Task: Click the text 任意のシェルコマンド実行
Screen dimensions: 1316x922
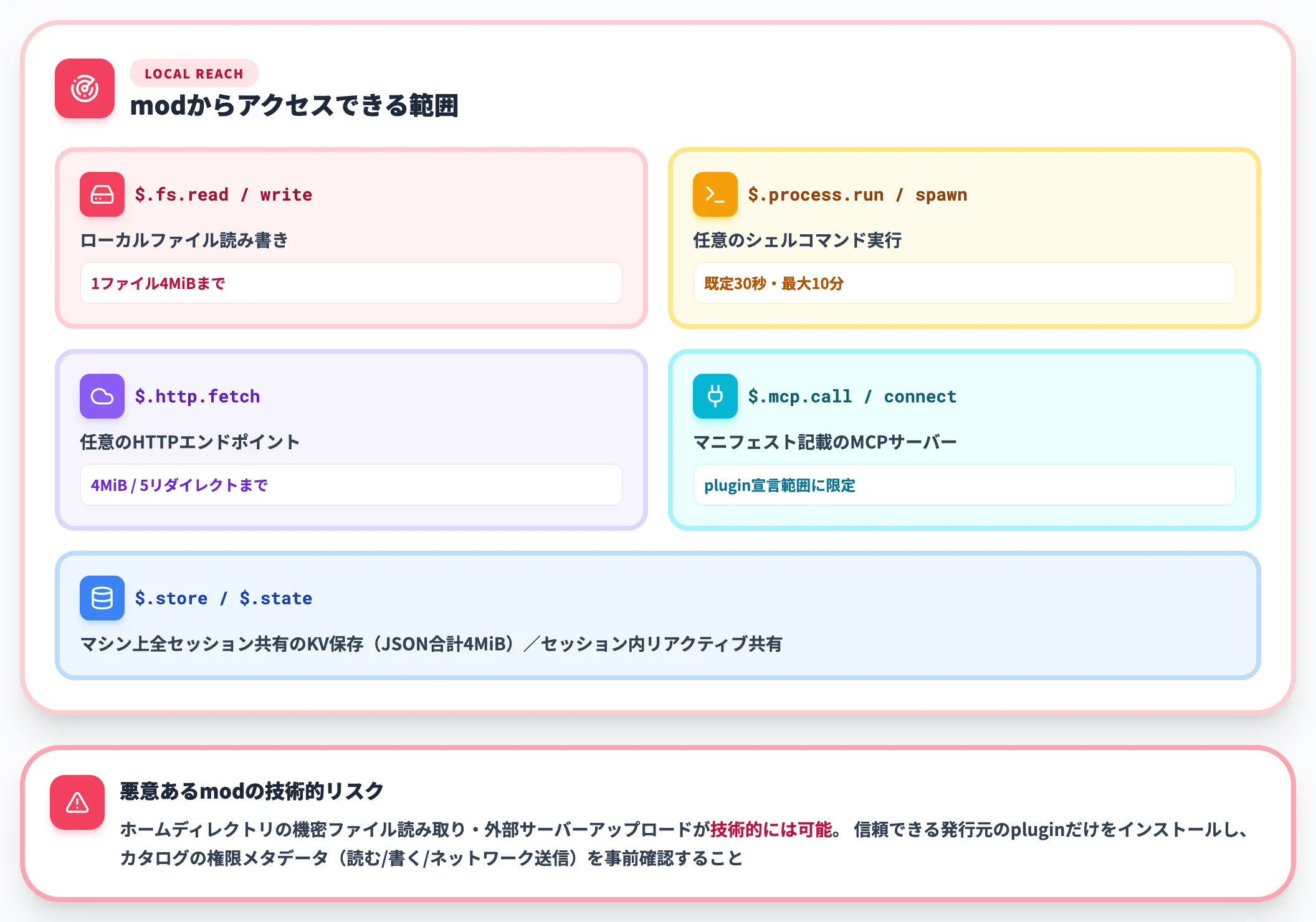Action: [798, 240]
